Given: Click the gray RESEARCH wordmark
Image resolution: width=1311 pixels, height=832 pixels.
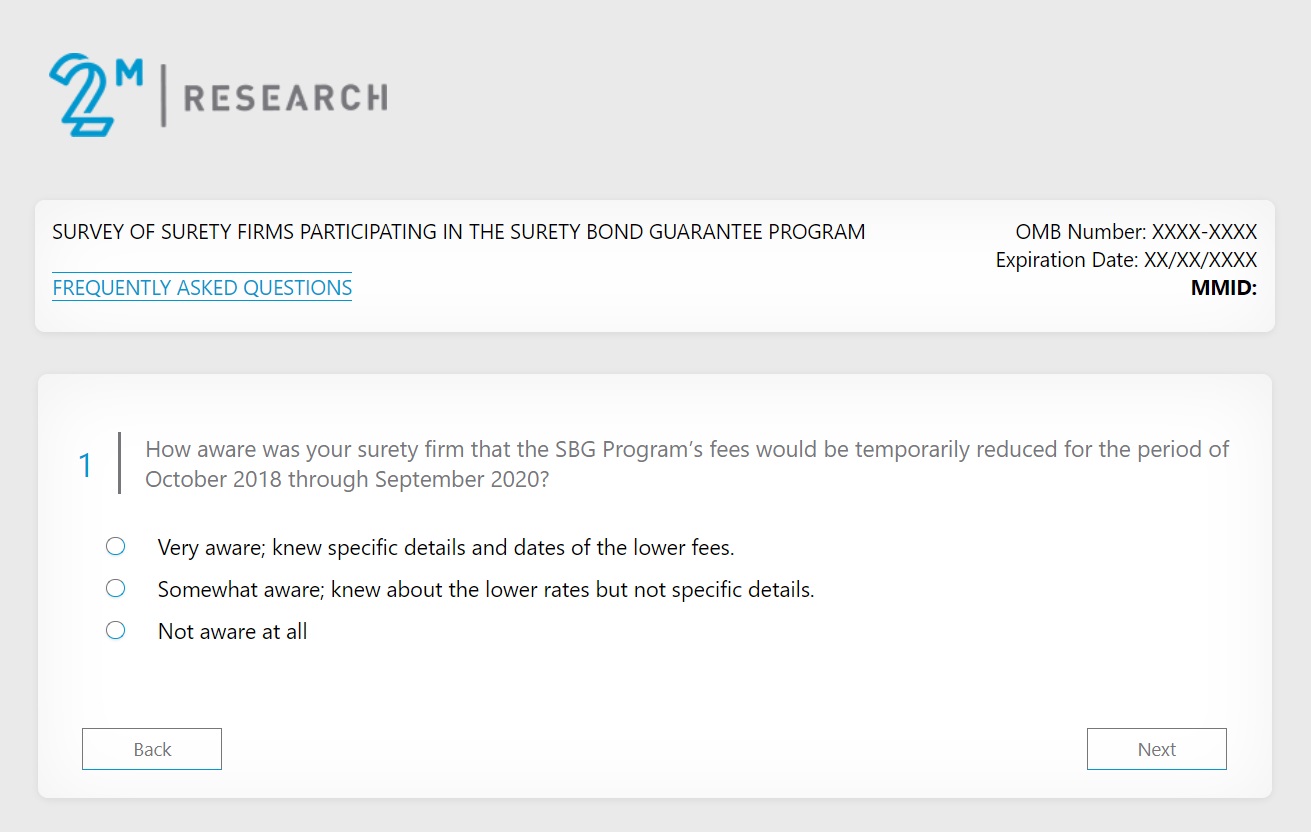Looking at the screenshot, I should [x=285, y=98].
